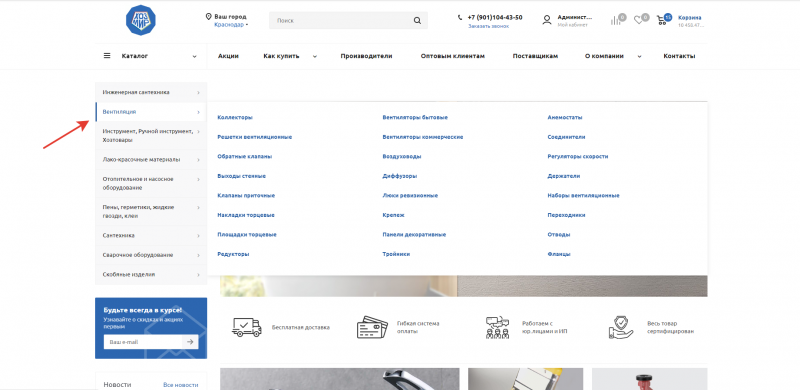800x390 pixels.
Task: Expand the Как купить dropdown arrow
Action: pyautogui.click(x=315, y=57)
